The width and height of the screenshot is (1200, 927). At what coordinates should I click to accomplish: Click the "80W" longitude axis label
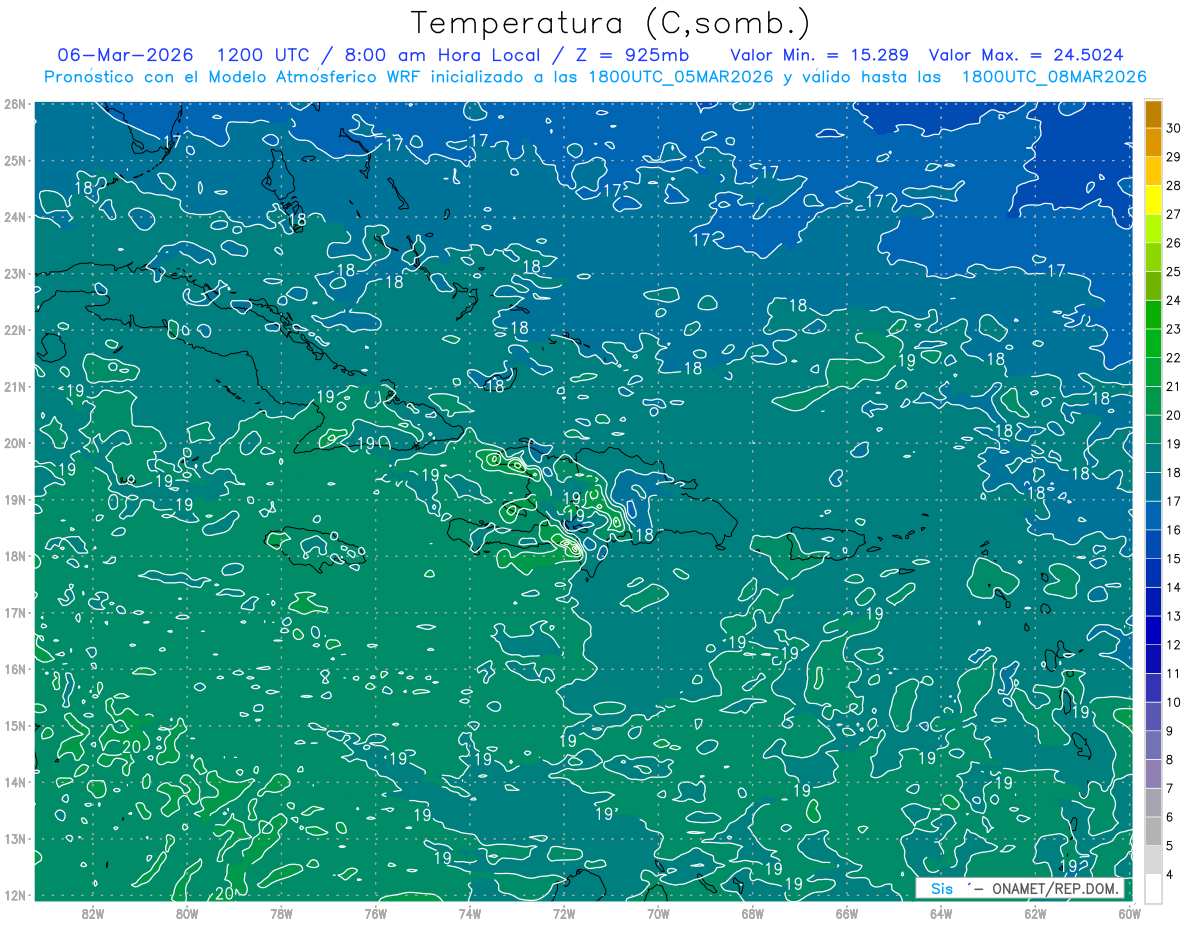tap(187, 913)
